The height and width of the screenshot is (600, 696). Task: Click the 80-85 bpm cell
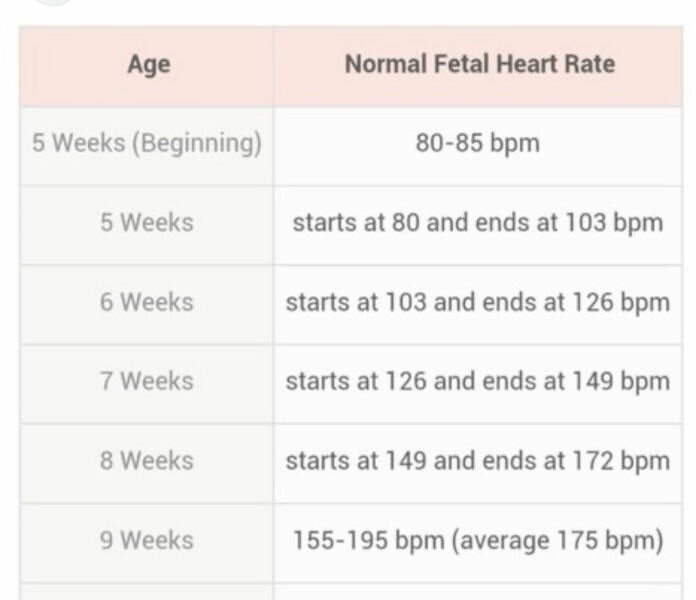coord(478,143)
